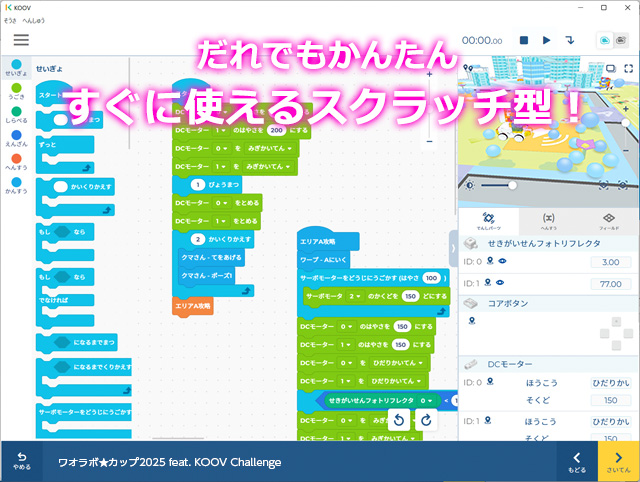Select the へんすう block category
This screenshot has width=640, height=482.
(x=16, y=162)
